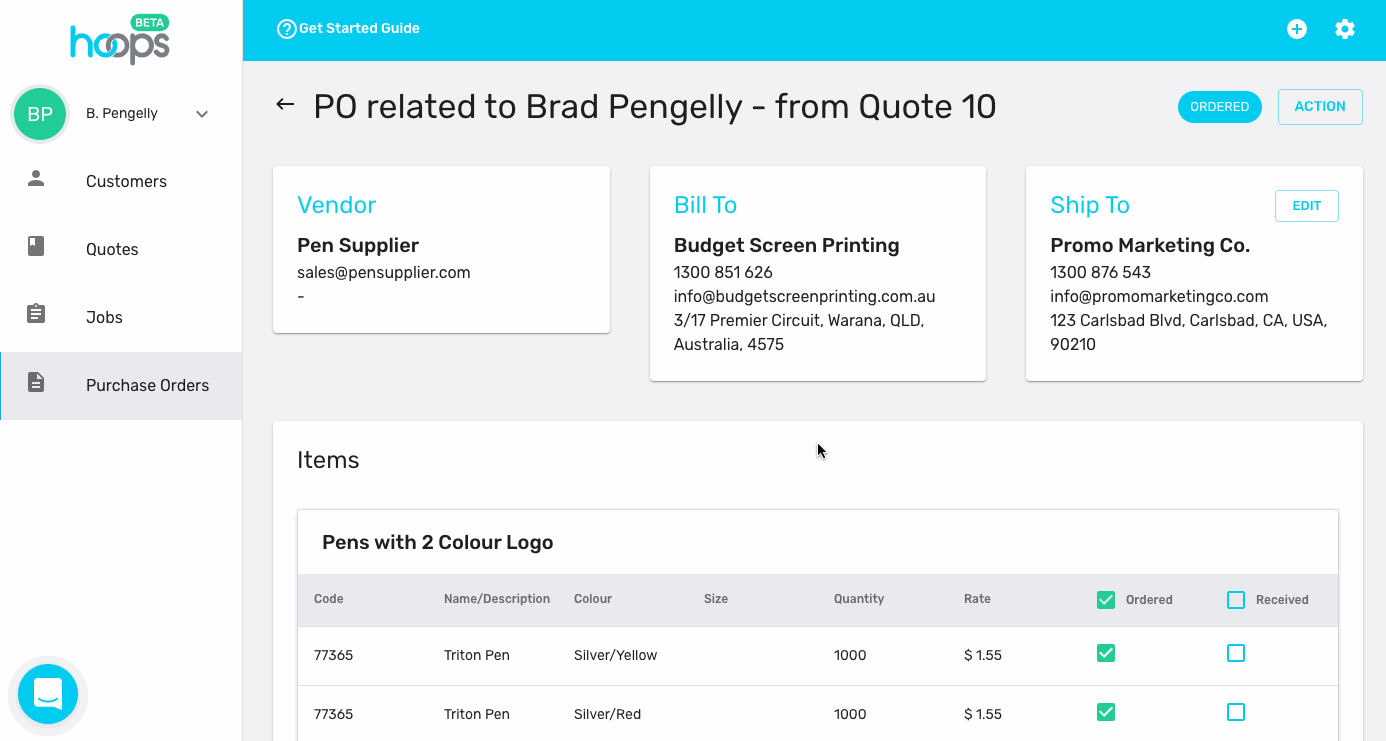This screenshot has width=1386, height=741.
Task: Check the Received header checkbox
Action: [x=1236, y=600]
